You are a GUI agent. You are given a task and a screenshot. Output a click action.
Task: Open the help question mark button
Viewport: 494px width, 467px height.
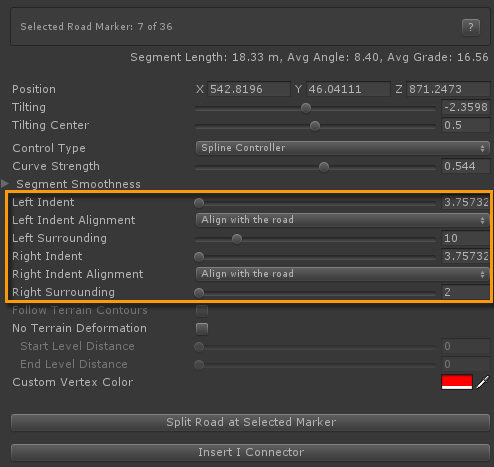pyautogui.click(x=471, y=27)
